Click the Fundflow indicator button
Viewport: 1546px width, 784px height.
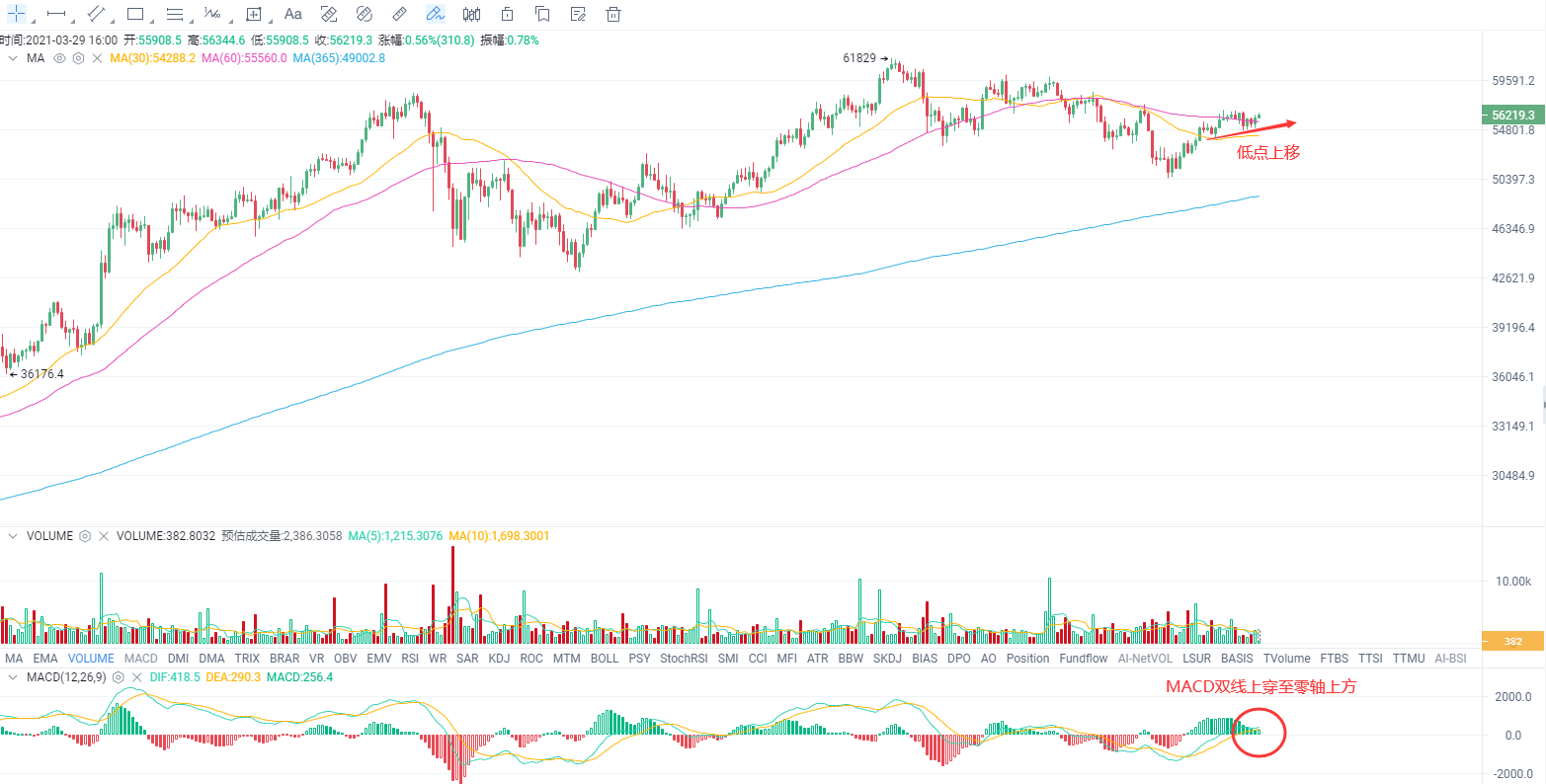[x=1083, y=658]
